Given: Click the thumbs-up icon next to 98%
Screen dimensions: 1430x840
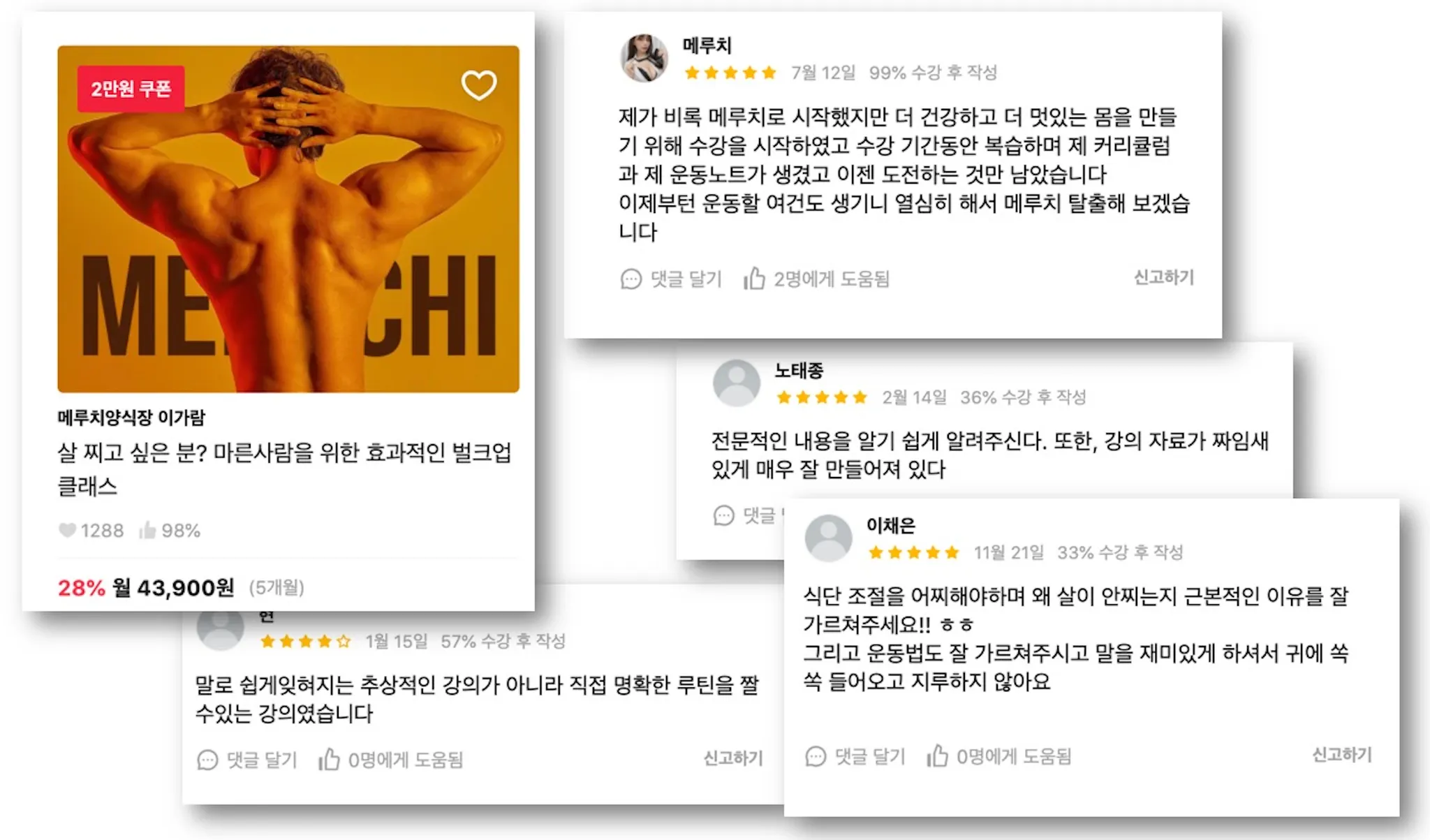Looking at the screenshot, I should point(147,531).
